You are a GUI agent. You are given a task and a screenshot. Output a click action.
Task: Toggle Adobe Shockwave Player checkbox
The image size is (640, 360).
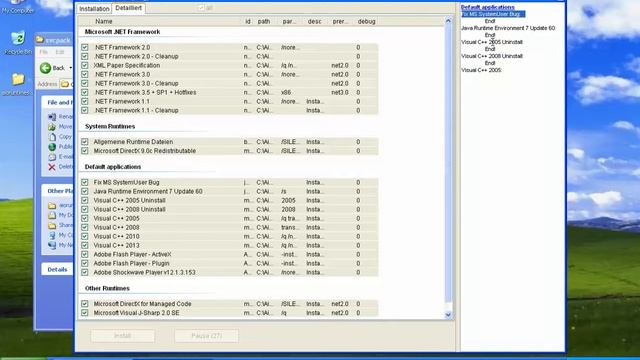point(84,272)
